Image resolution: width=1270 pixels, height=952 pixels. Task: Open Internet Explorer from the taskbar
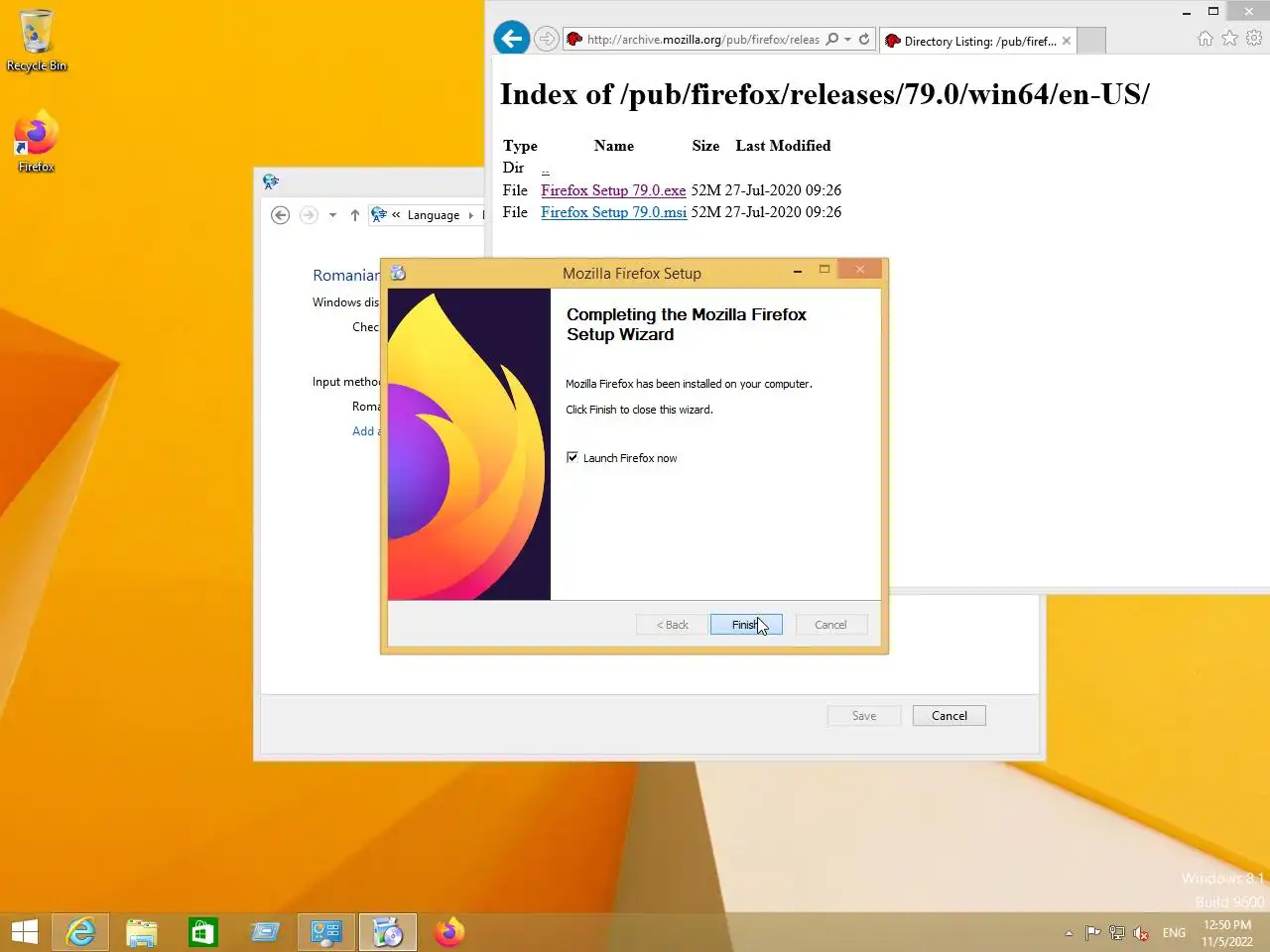(80, 932)
